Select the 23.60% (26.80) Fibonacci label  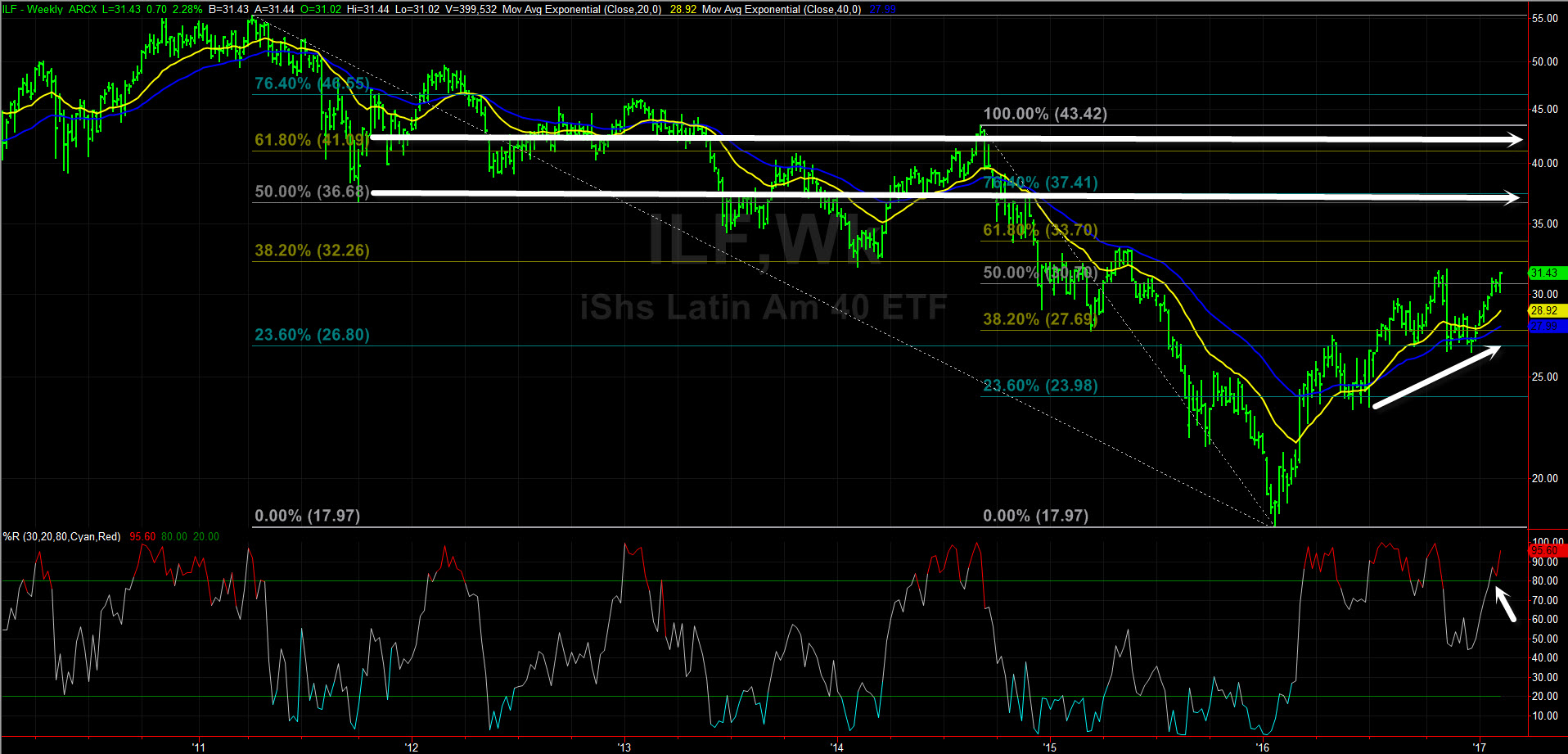(x=312, y=335)
